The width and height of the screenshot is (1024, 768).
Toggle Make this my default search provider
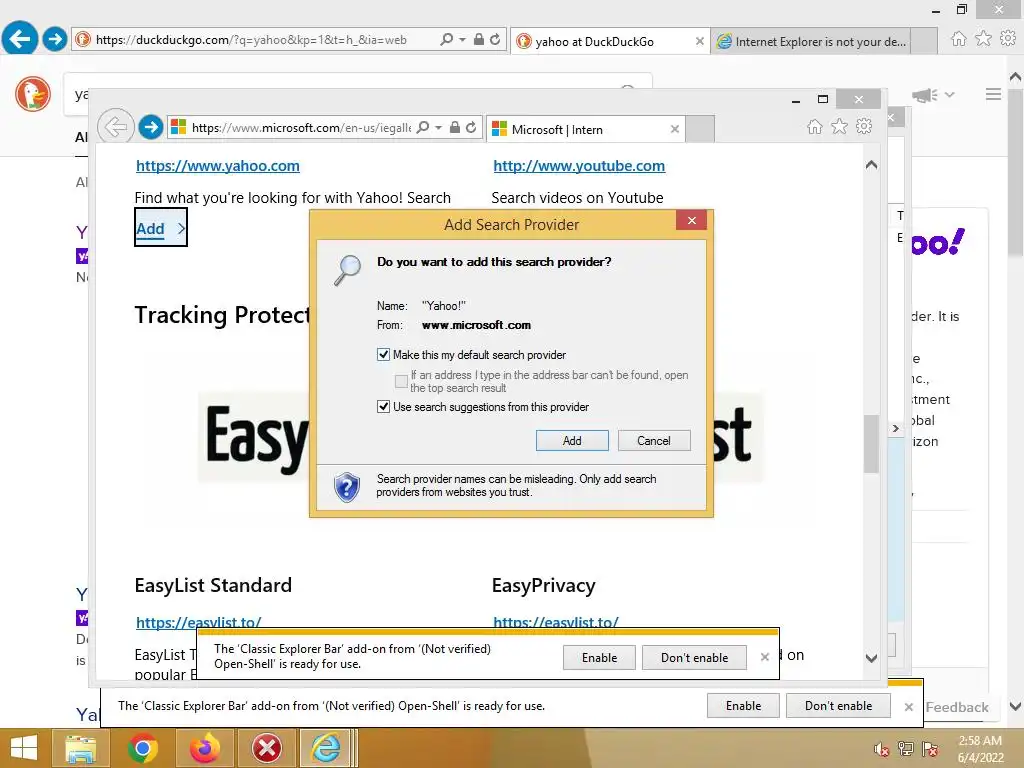pos(383,355)
